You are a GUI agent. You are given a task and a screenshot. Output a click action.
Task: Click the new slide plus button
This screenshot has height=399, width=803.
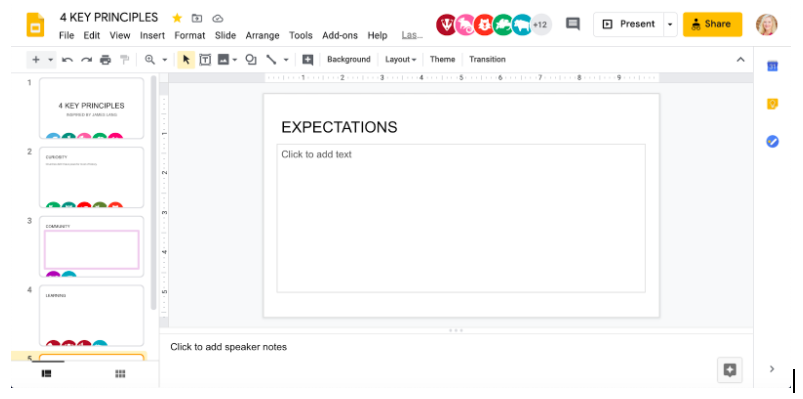36,59
